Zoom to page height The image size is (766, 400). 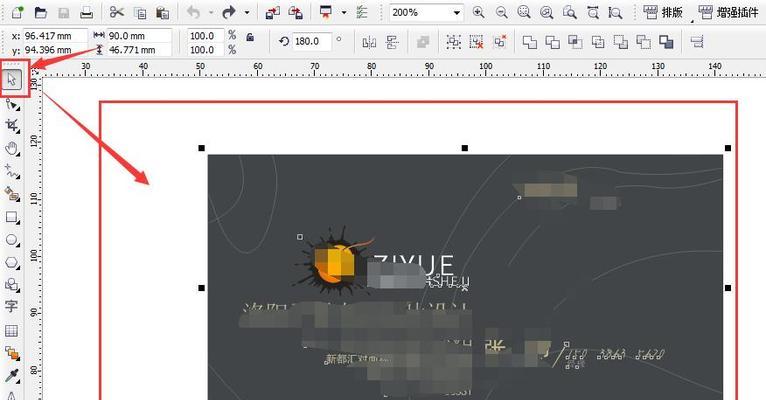616,12
